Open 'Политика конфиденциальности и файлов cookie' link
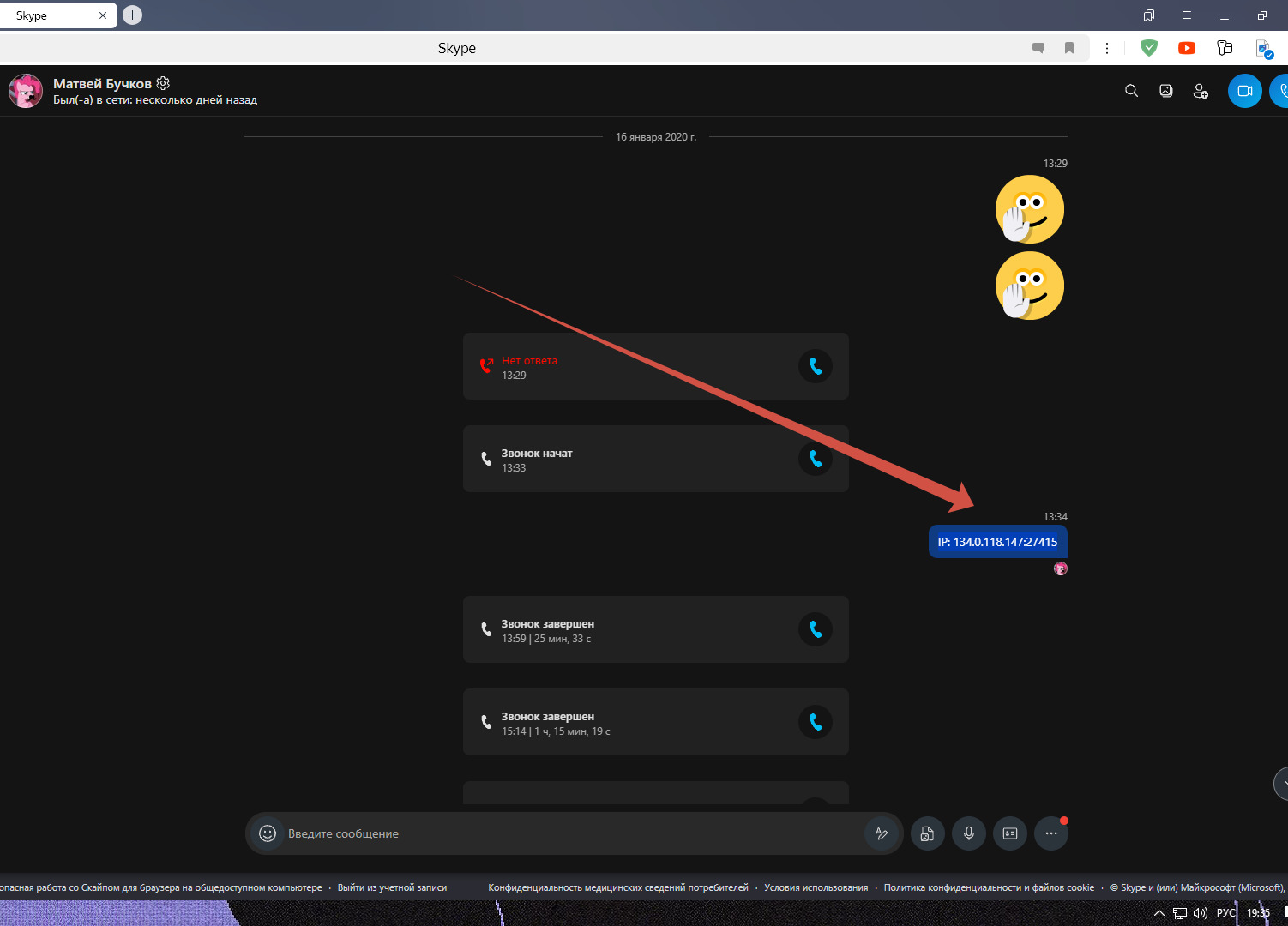Viewport: 1288px width, 926px height. point(989,887)
